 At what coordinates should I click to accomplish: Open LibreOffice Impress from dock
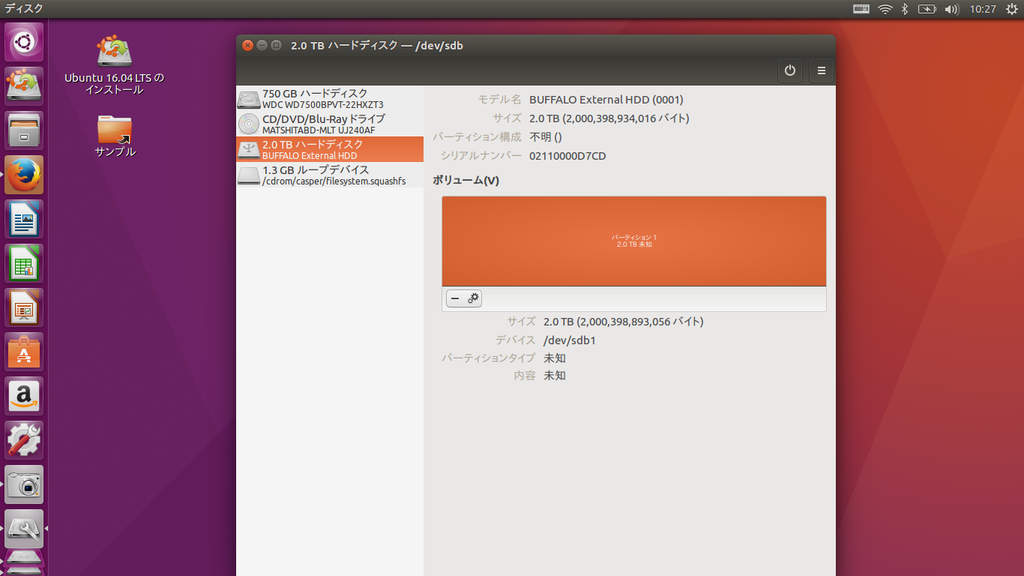pyautogui.click(x=24, y=308)
